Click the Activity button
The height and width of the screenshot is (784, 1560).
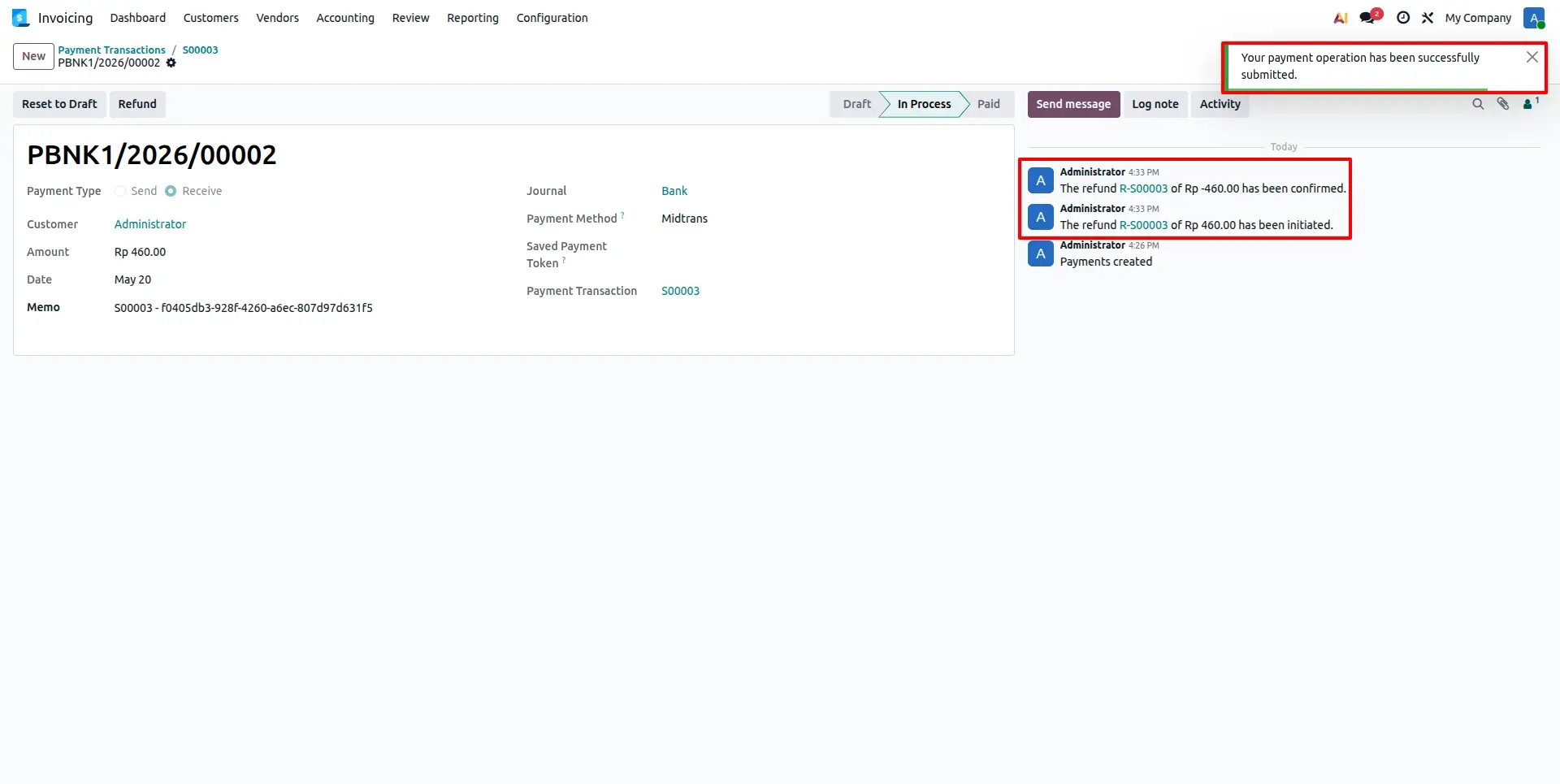coord(1220,104)
